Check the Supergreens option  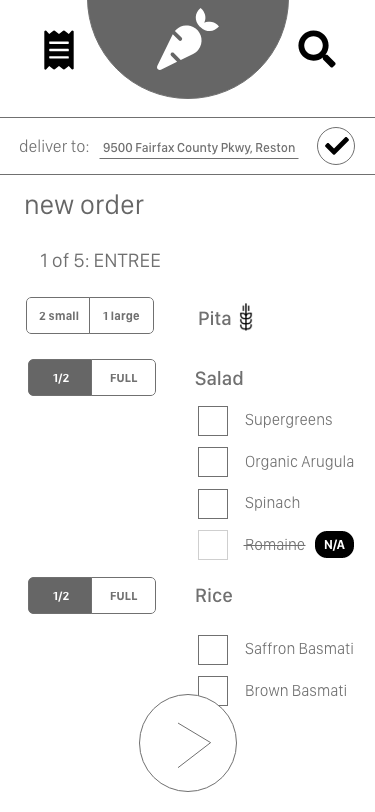click(x=213, y=421)
